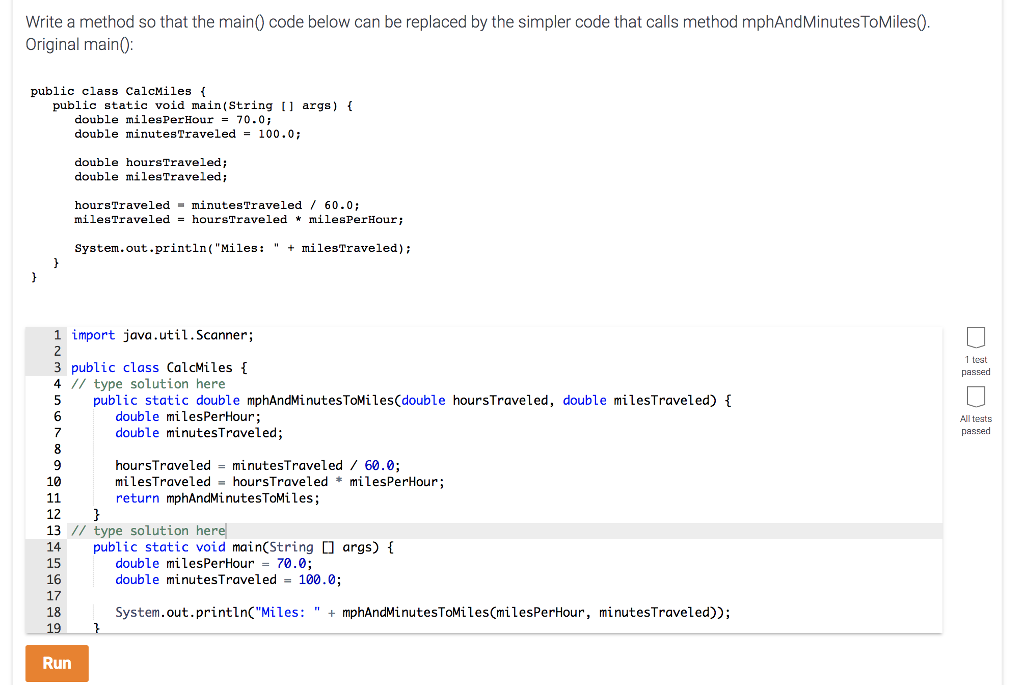Click 'double minutesTraveled = 100.0;' on editor line 16

(229, 580)
